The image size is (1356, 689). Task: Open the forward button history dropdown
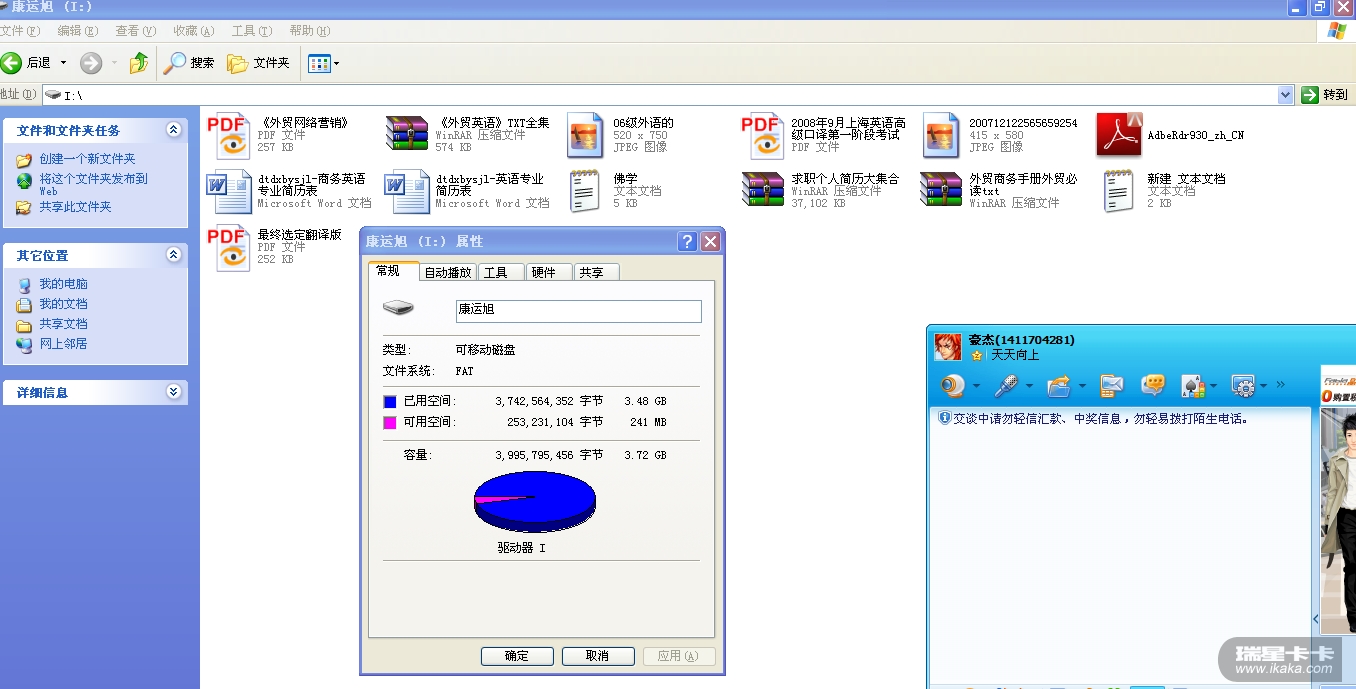click(114, 63)
